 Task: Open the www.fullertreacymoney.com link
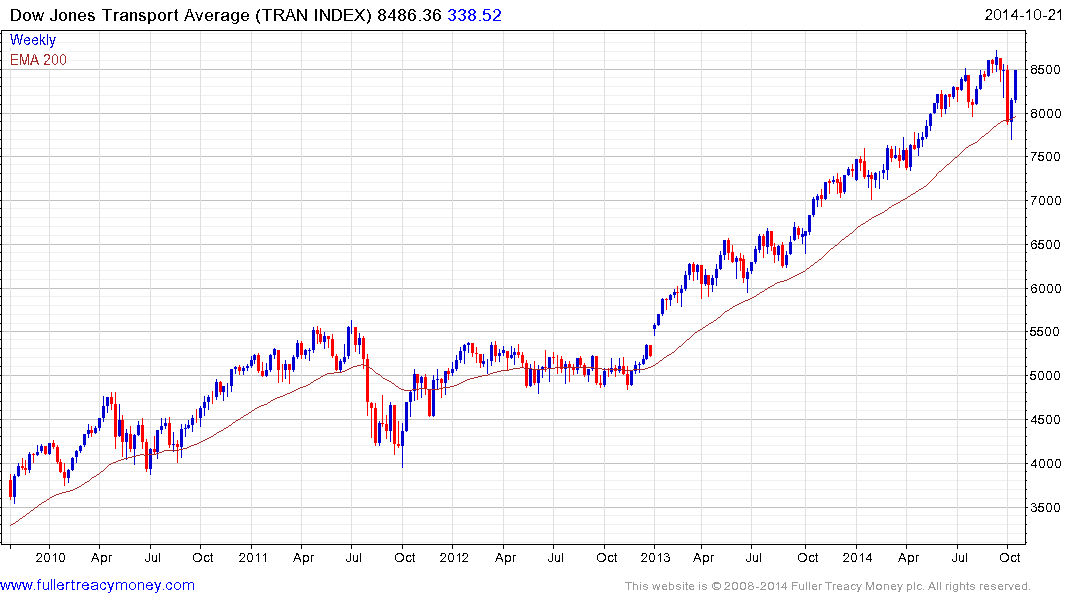pos(97,585)
